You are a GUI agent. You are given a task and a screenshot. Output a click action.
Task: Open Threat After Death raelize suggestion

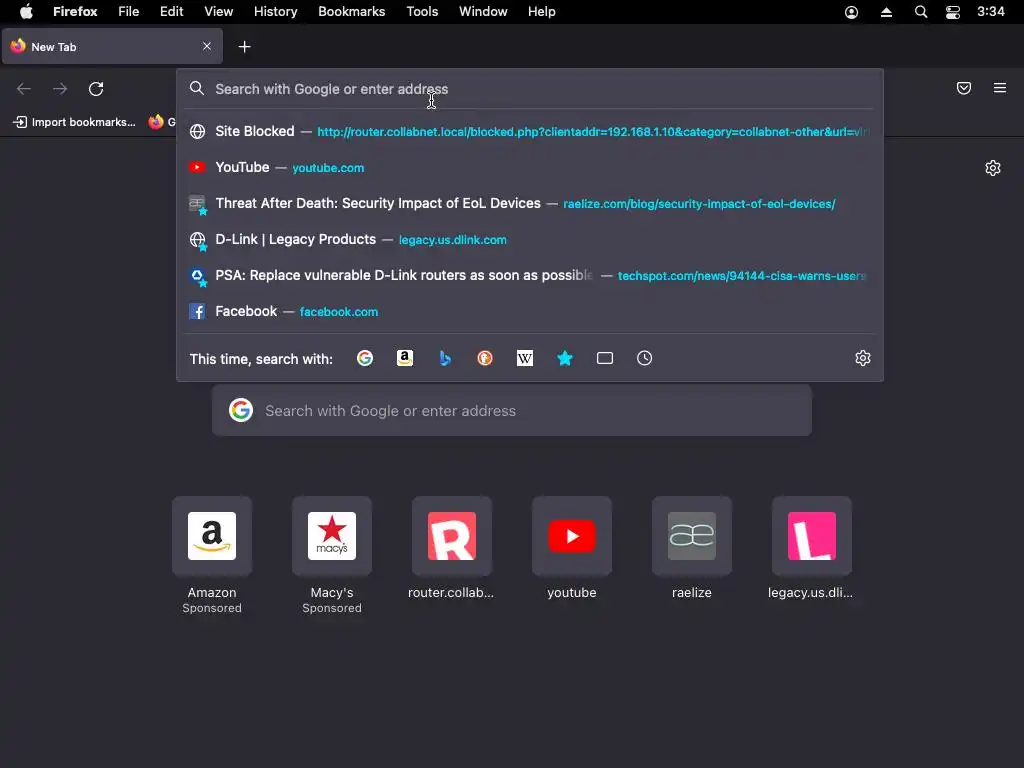[x=530, y=203]
